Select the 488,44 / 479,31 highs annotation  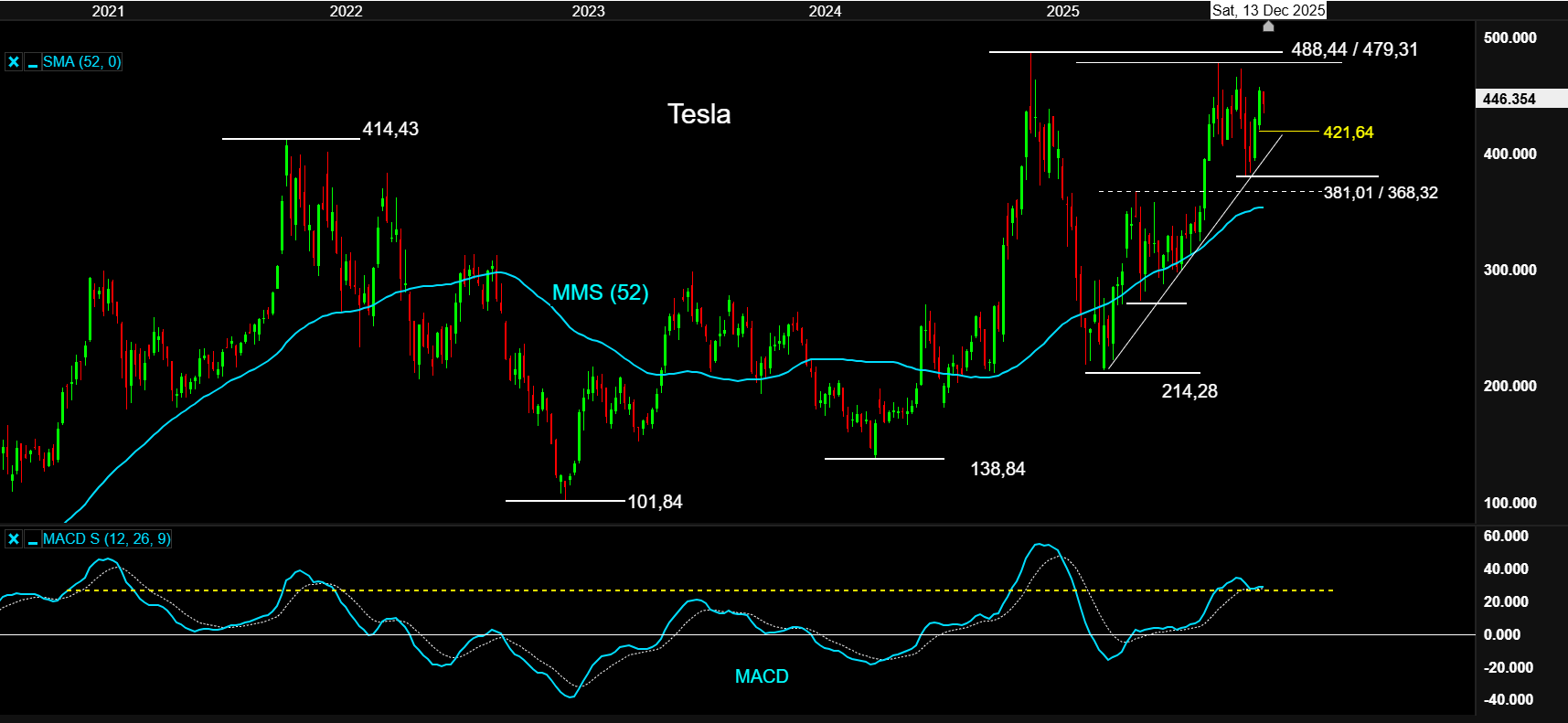click(1355, 49)
